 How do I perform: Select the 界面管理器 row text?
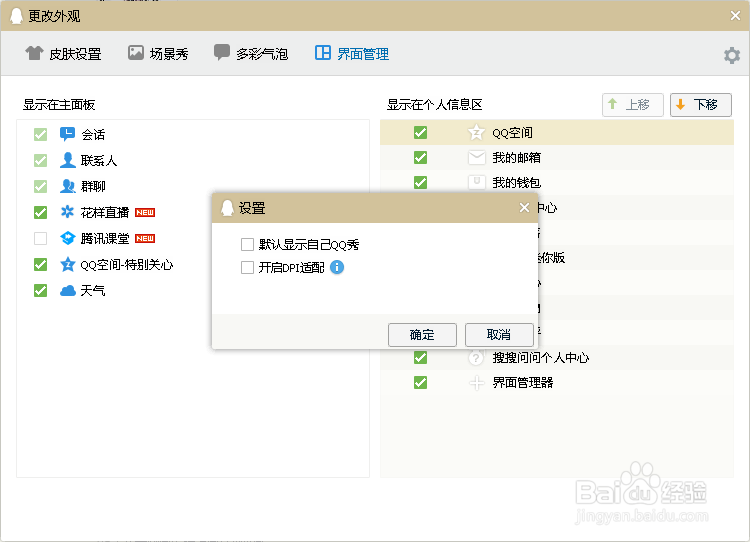[x=522, y=383]
